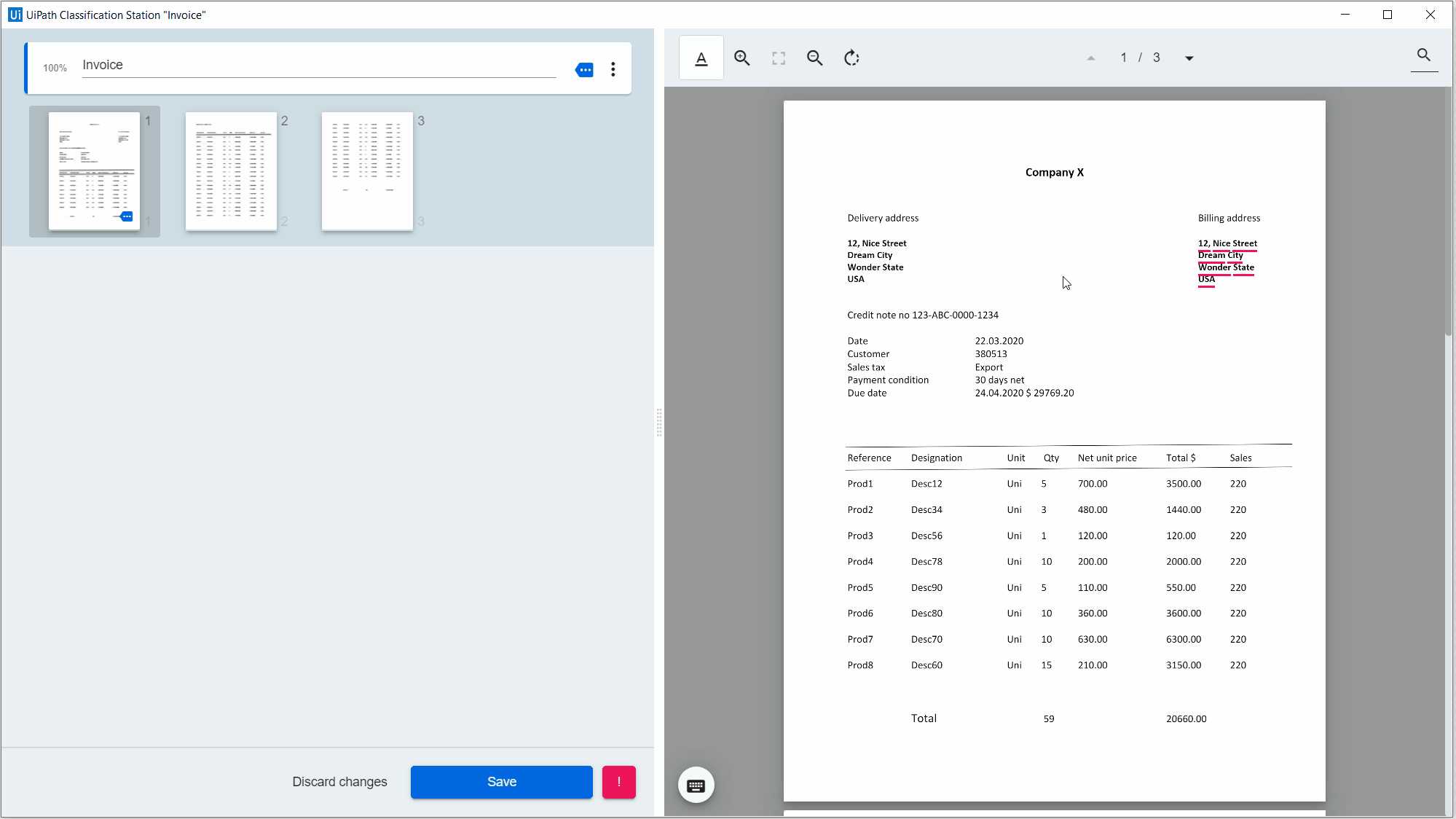The image size is (1456, 819).
Task: Click '30 days net' payment condition
Action: click(999, 380)
